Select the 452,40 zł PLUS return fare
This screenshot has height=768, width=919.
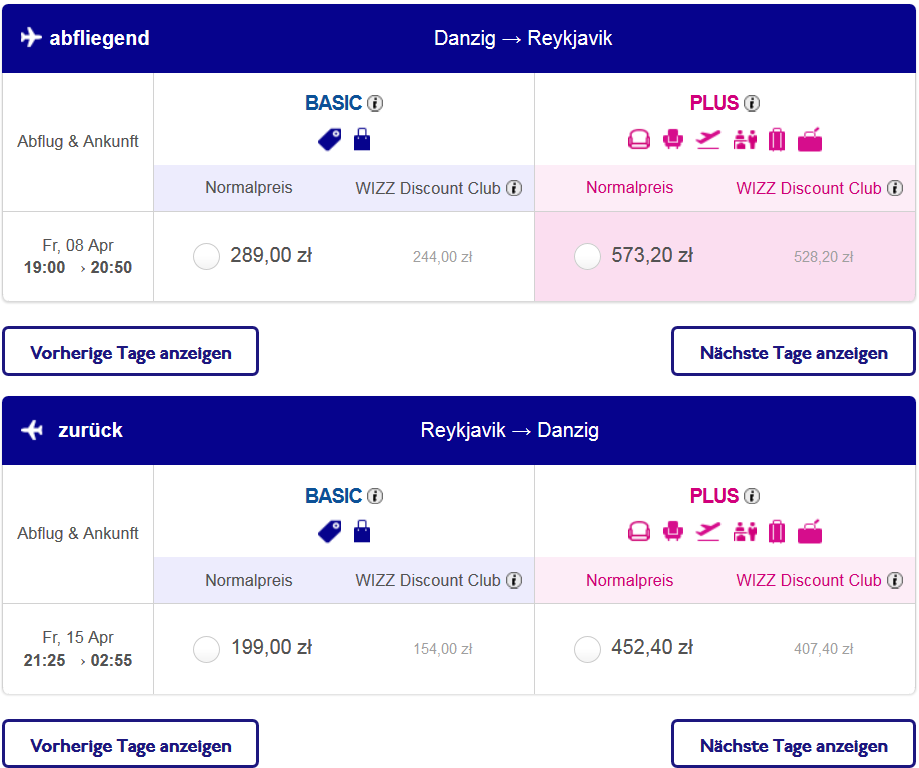pyautogui.click(x=587, y=649)
